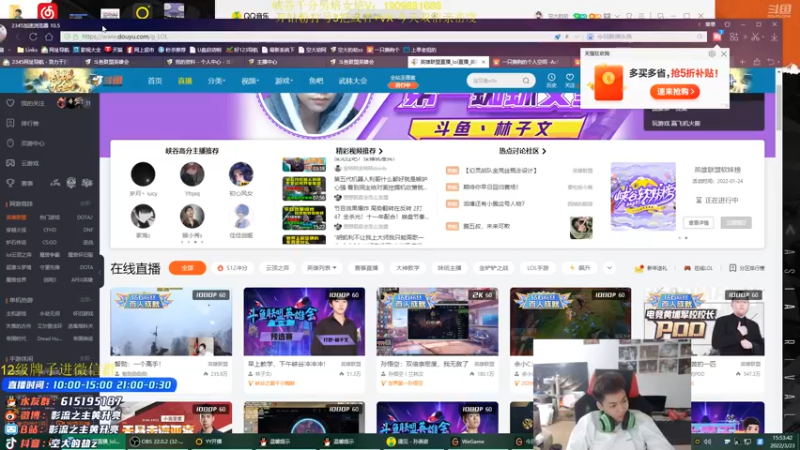Switch to the 2345网址导航 browser tab
Screen dimensions: 800x450
point(37,62)
